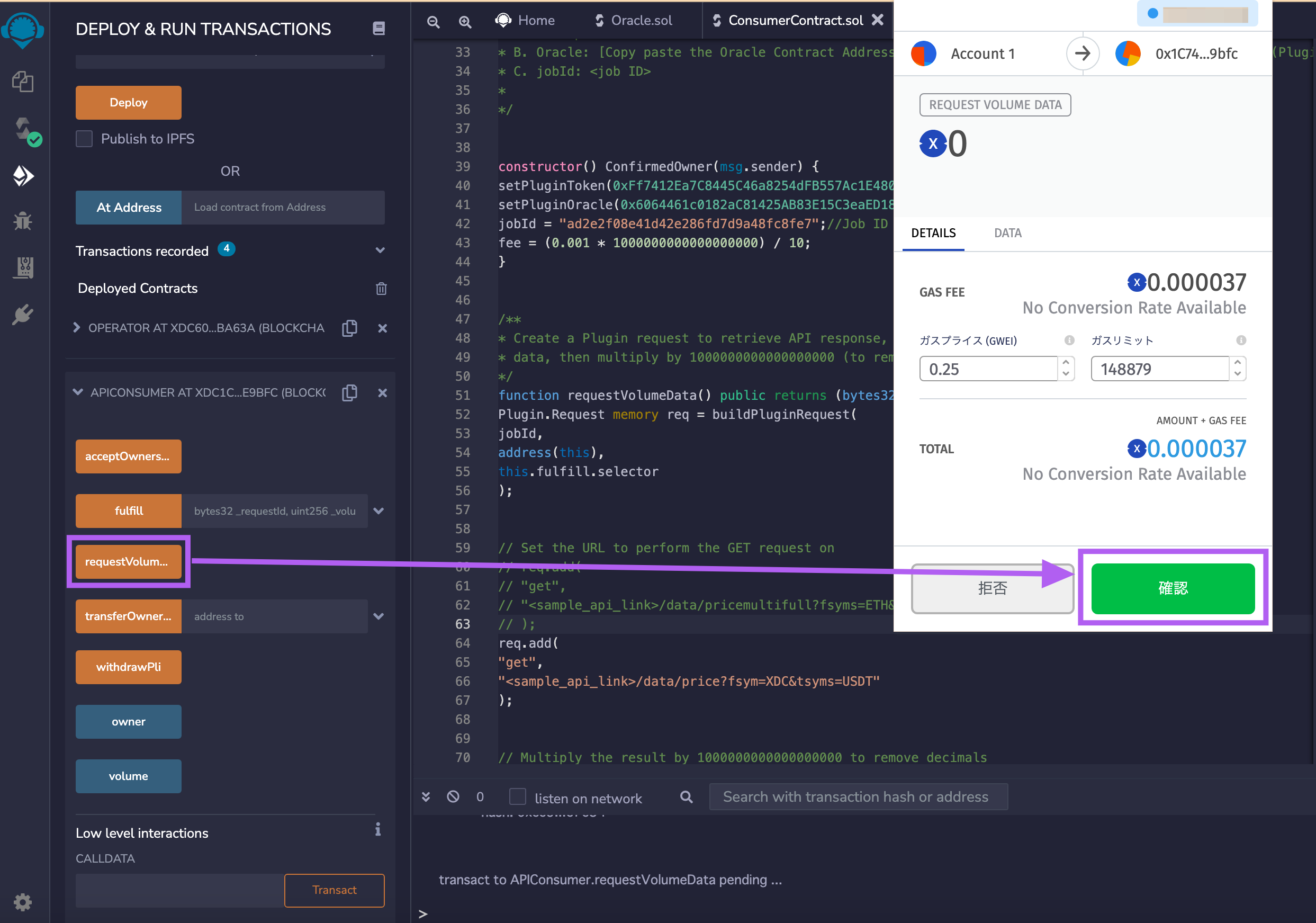Zoom in the code editor
This screenshot has width=1316, height=923.
pyautogui.click(x=464, y=21)
